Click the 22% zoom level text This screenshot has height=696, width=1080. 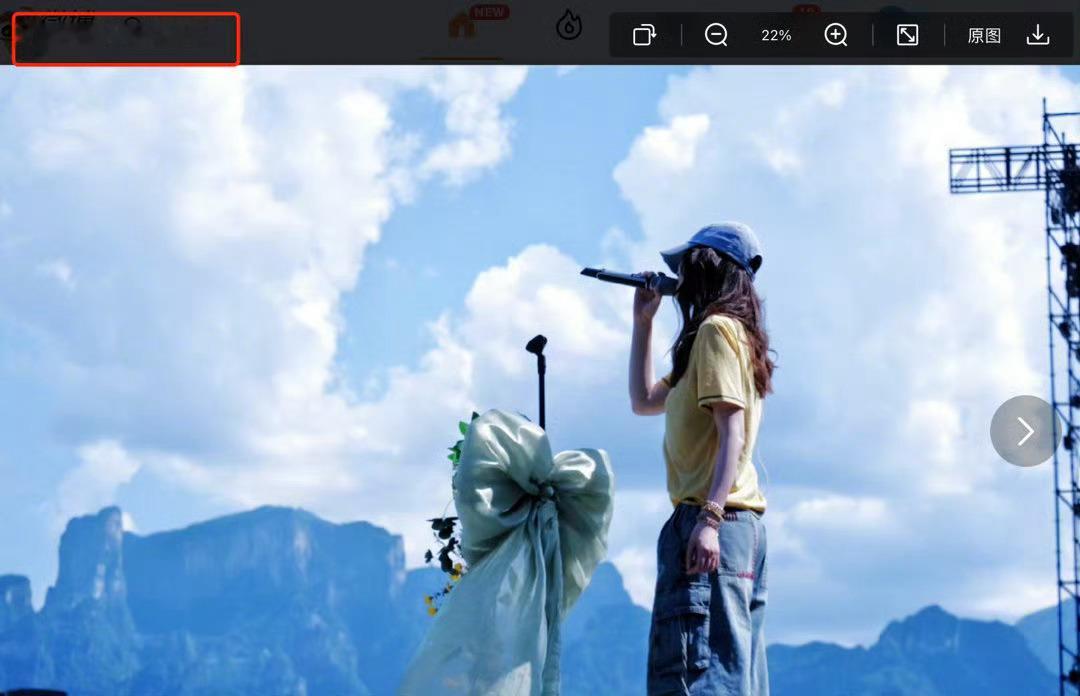pyautogui.click(x=776, y=35)
